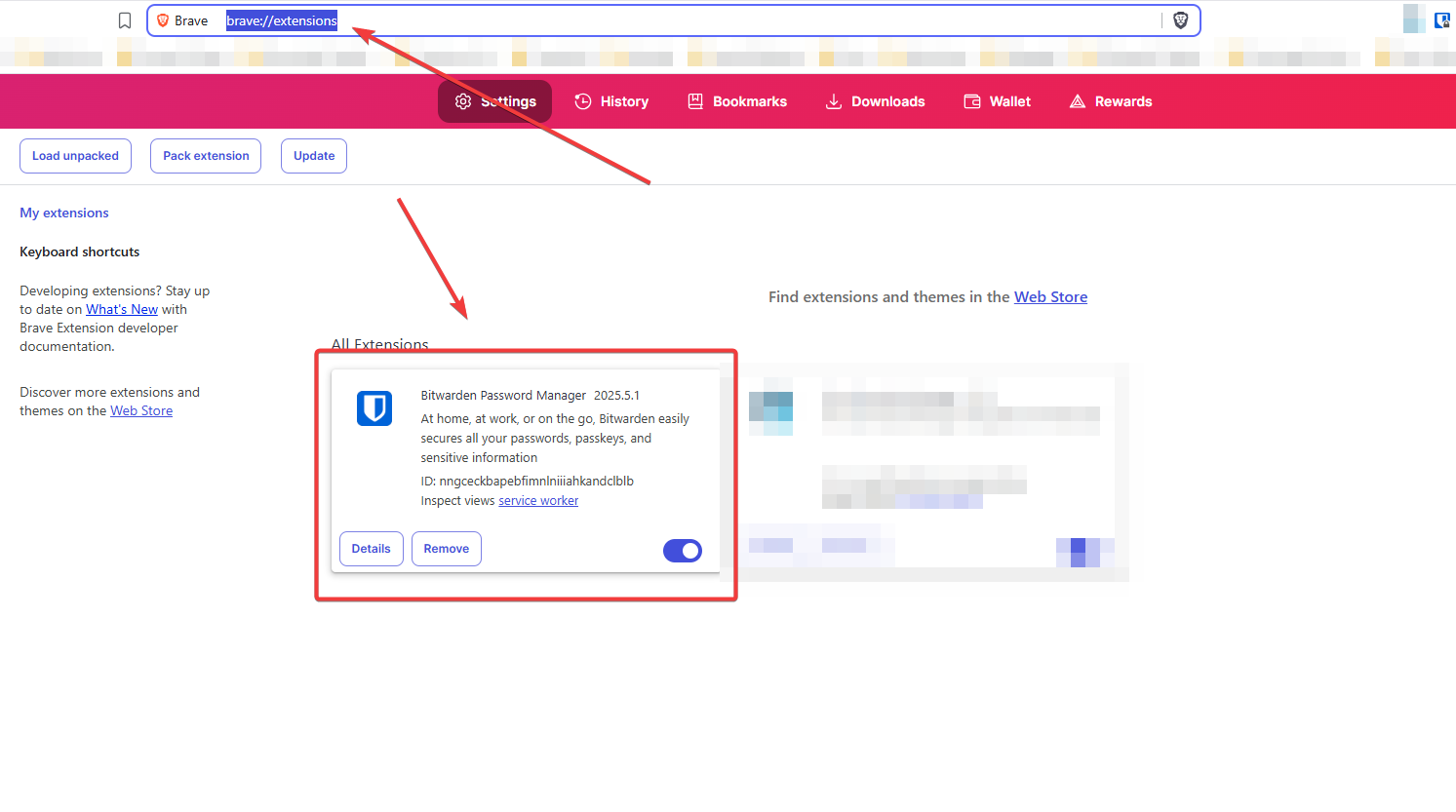Open Brave Shields icon at address bar end
This screenshot has width=1456, height=812.
1180,20
